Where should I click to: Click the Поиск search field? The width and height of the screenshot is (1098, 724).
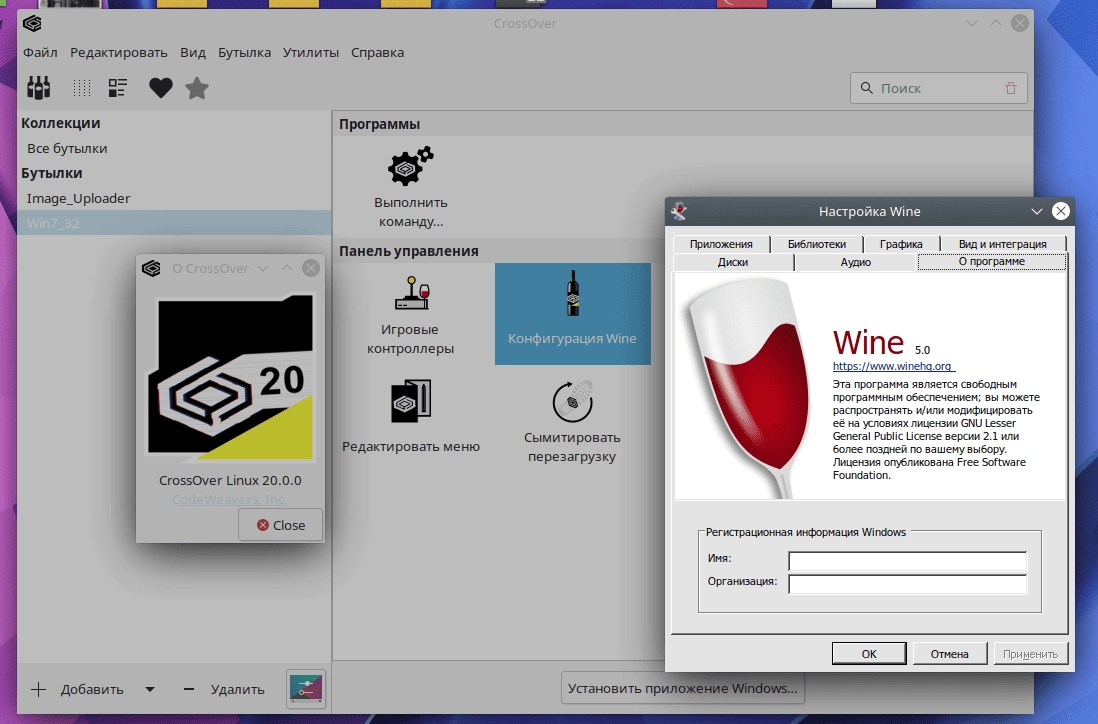[938, 88]
